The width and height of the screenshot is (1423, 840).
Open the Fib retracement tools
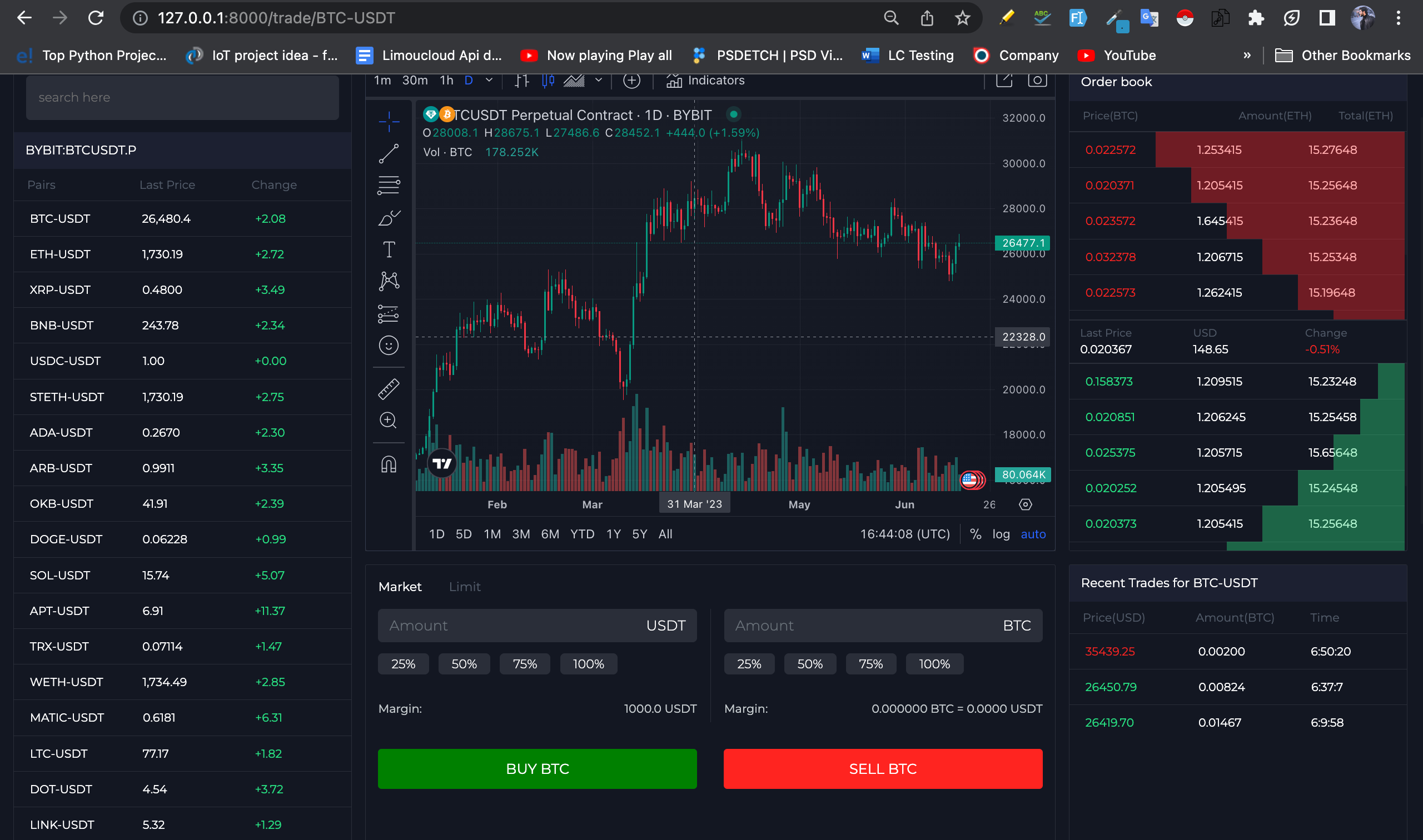tap(389, 185)
